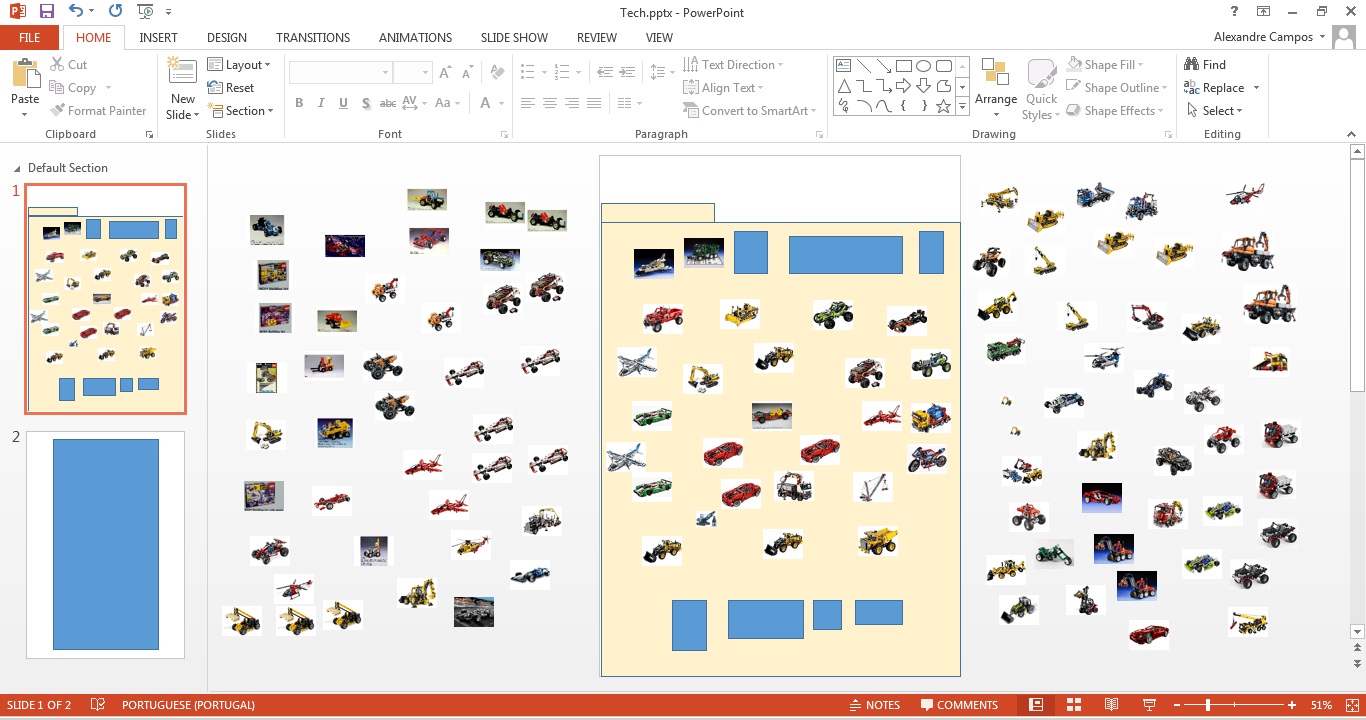The width and height of the screenshot is (1366, 720).
Task: Select the right block arrow shape
Action: click(903, 85)
